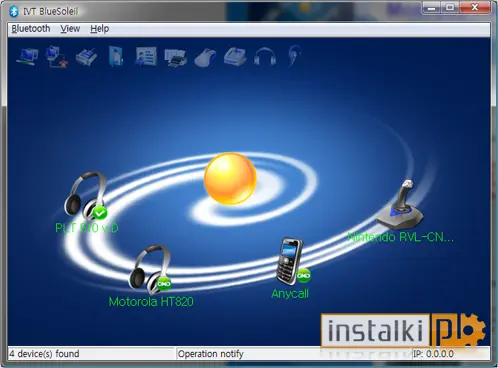The height and width of the screenshot is (368, 498).
Task: Select the Nintendo RVL-CN joystick device
Action: tap(400, 204)
